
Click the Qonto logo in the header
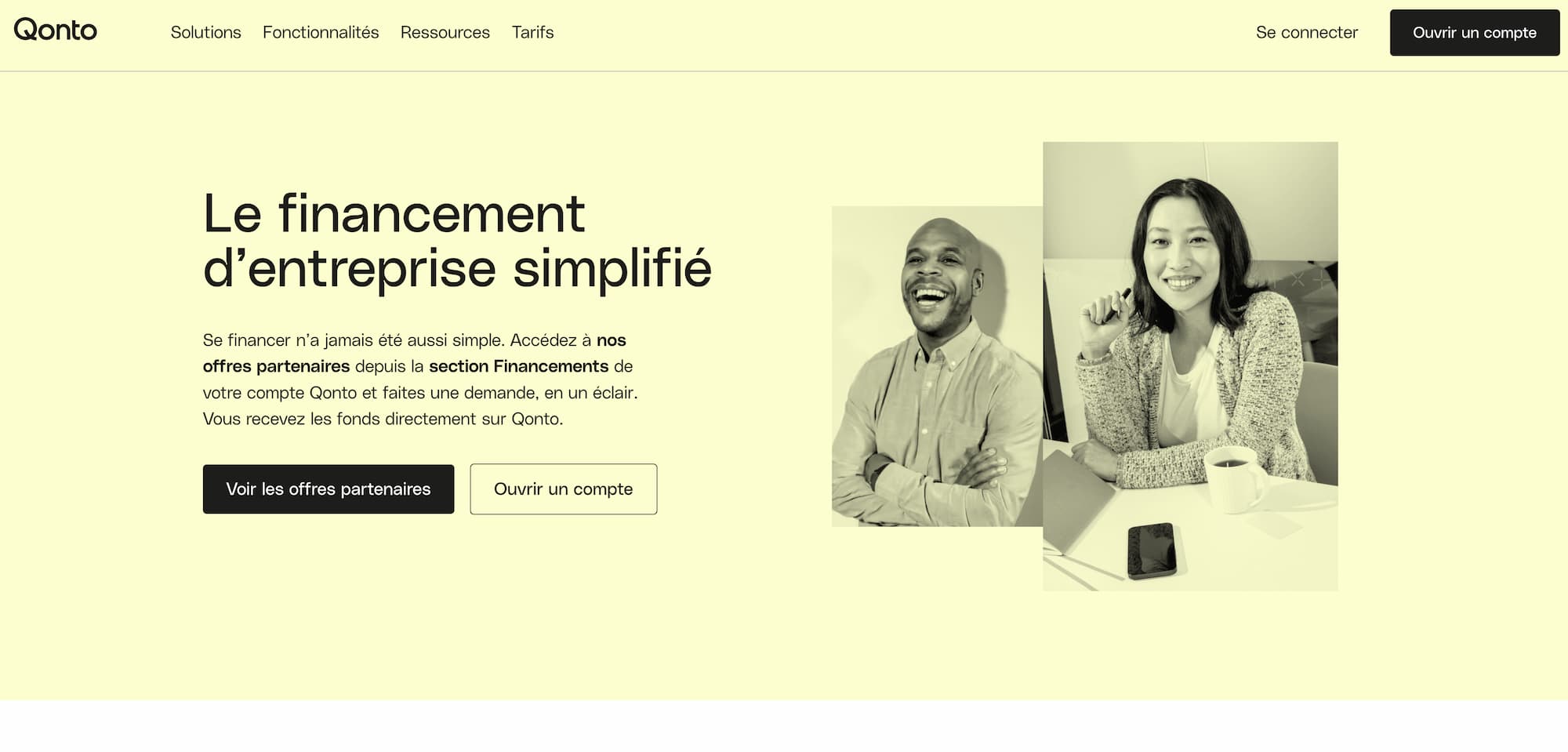(55, 30)
